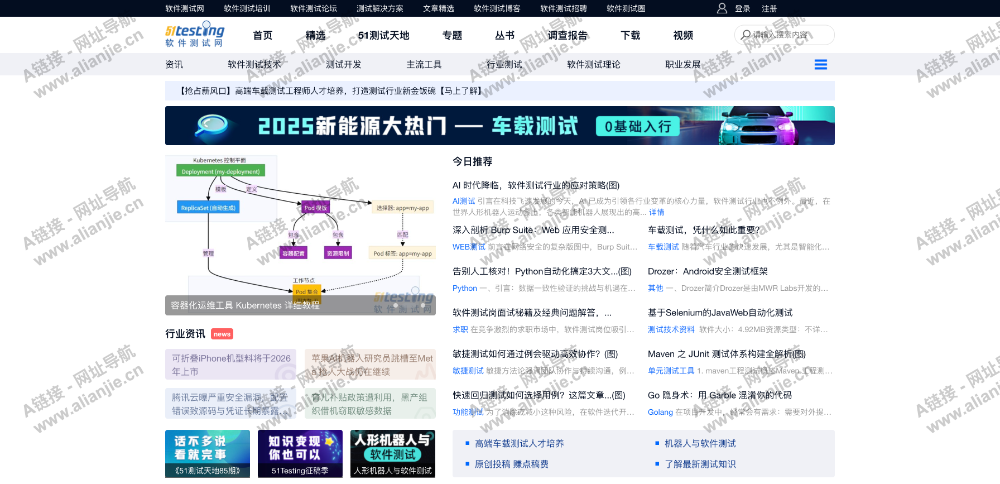Switch to the 行业测试 sub-navigation tab
The height and width of the screenshot is (484, 1000).
point(504,64)
